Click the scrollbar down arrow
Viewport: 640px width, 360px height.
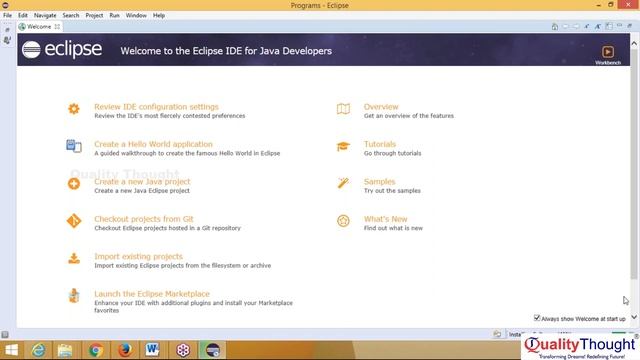(634, 317)
